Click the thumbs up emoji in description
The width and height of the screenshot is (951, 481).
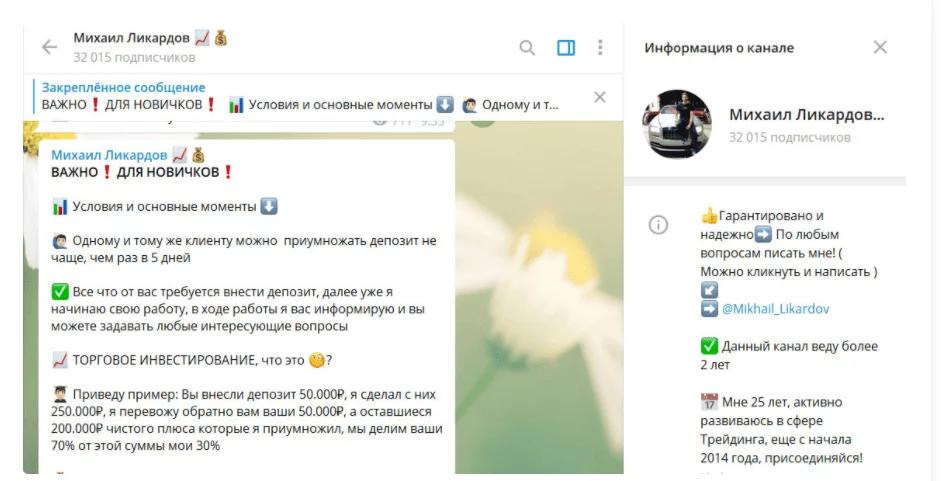tap(709, 216)
